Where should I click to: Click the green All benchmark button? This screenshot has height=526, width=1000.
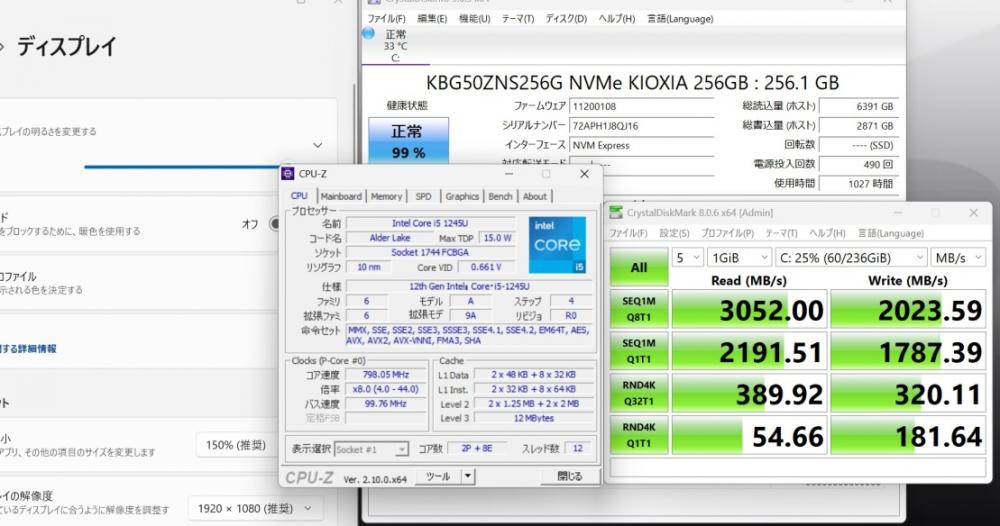click(638, 267)
